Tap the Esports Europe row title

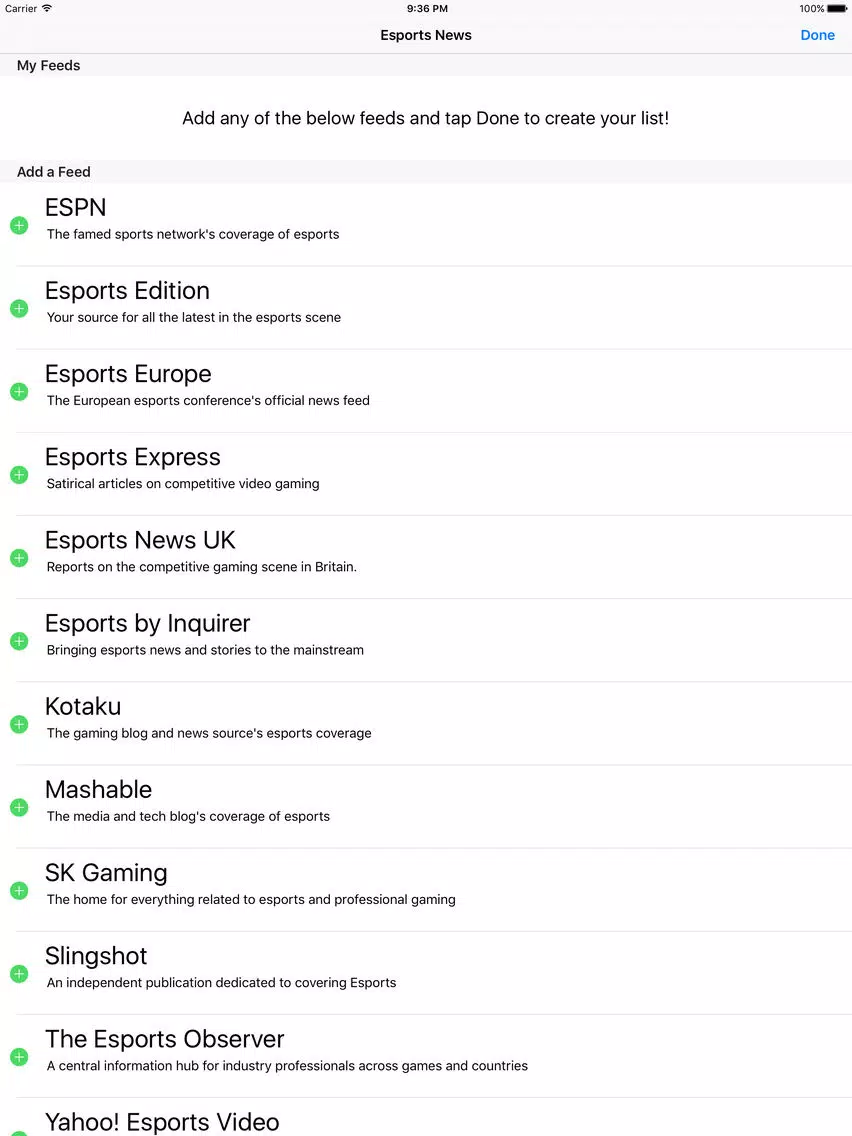(x=128, y=374)
